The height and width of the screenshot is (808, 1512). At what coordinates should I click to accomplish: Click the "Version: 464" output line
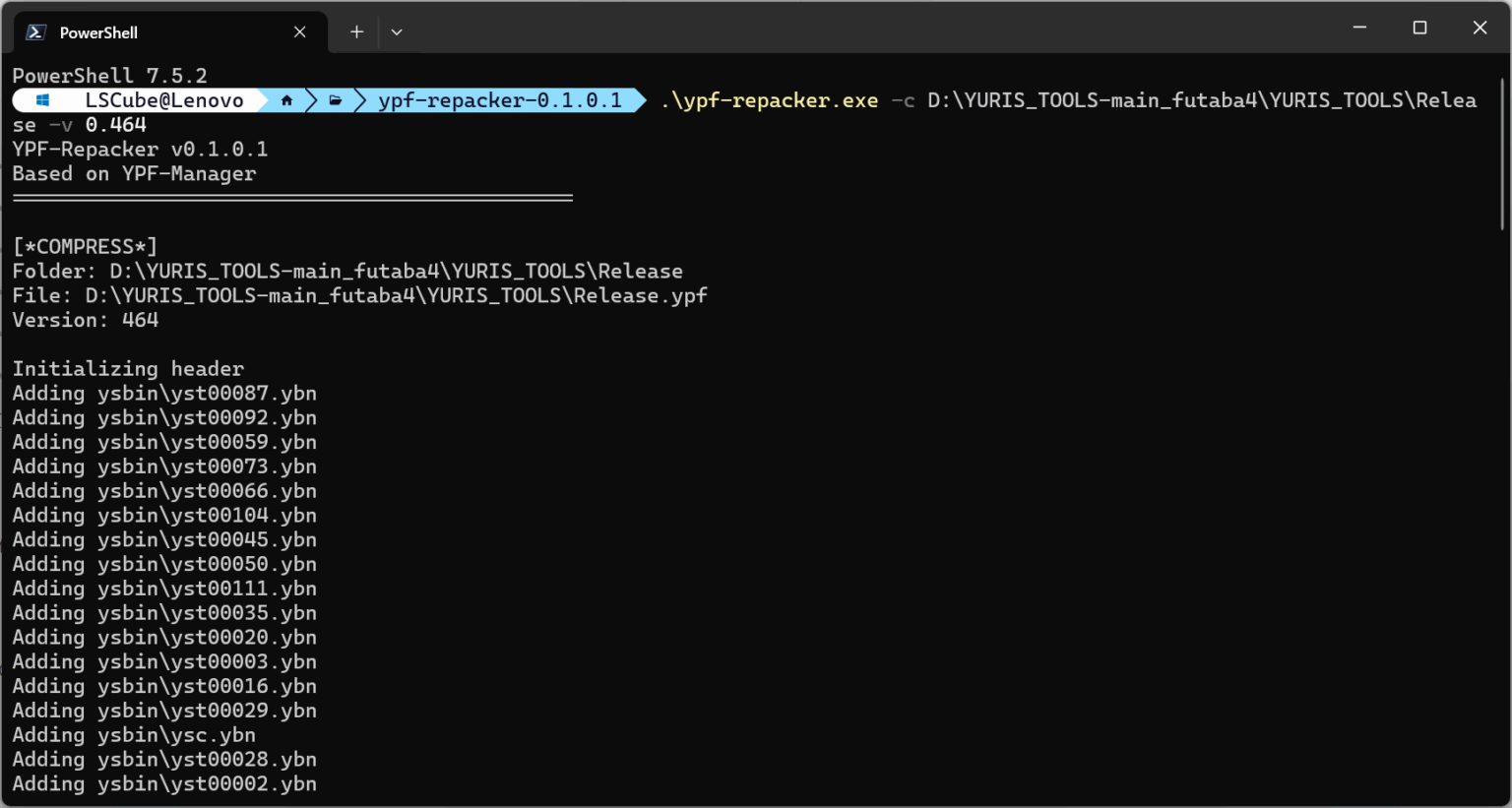[x=86, y=320]
